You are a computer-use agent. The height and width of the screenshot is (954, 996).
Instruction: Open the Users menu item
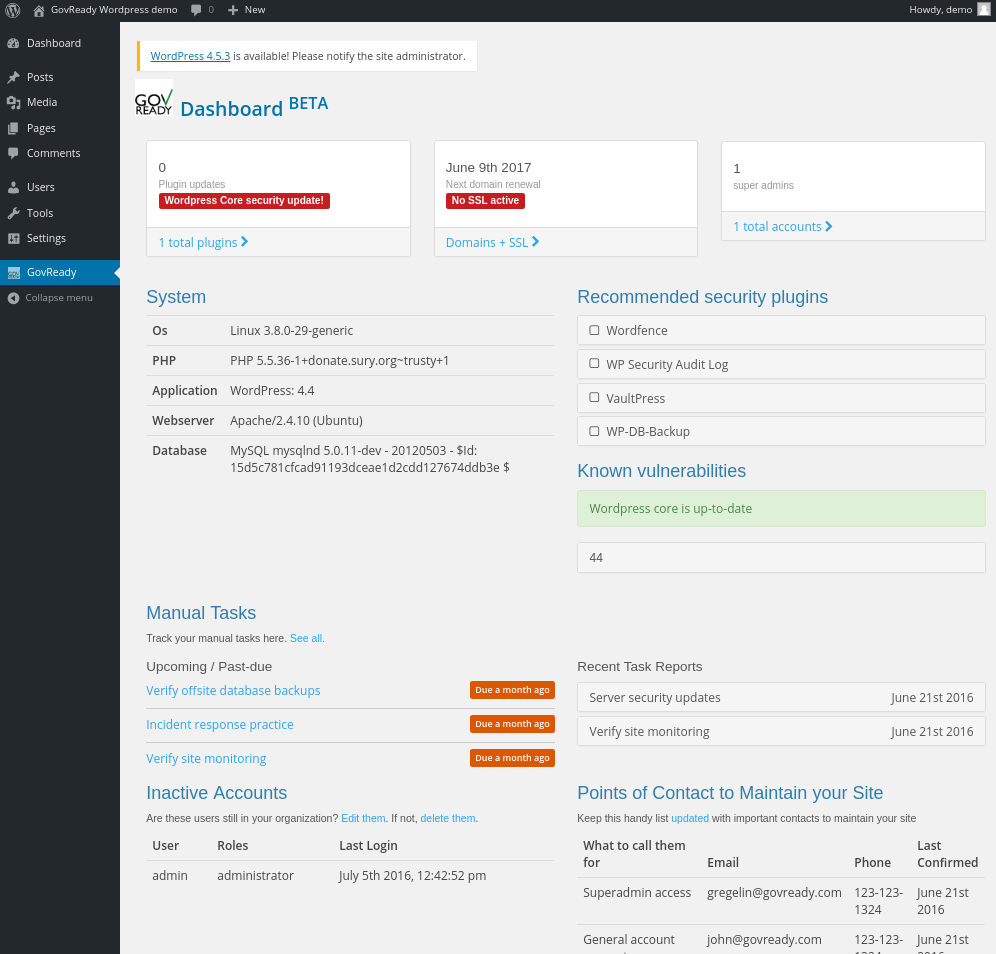(x=60, y=187)
